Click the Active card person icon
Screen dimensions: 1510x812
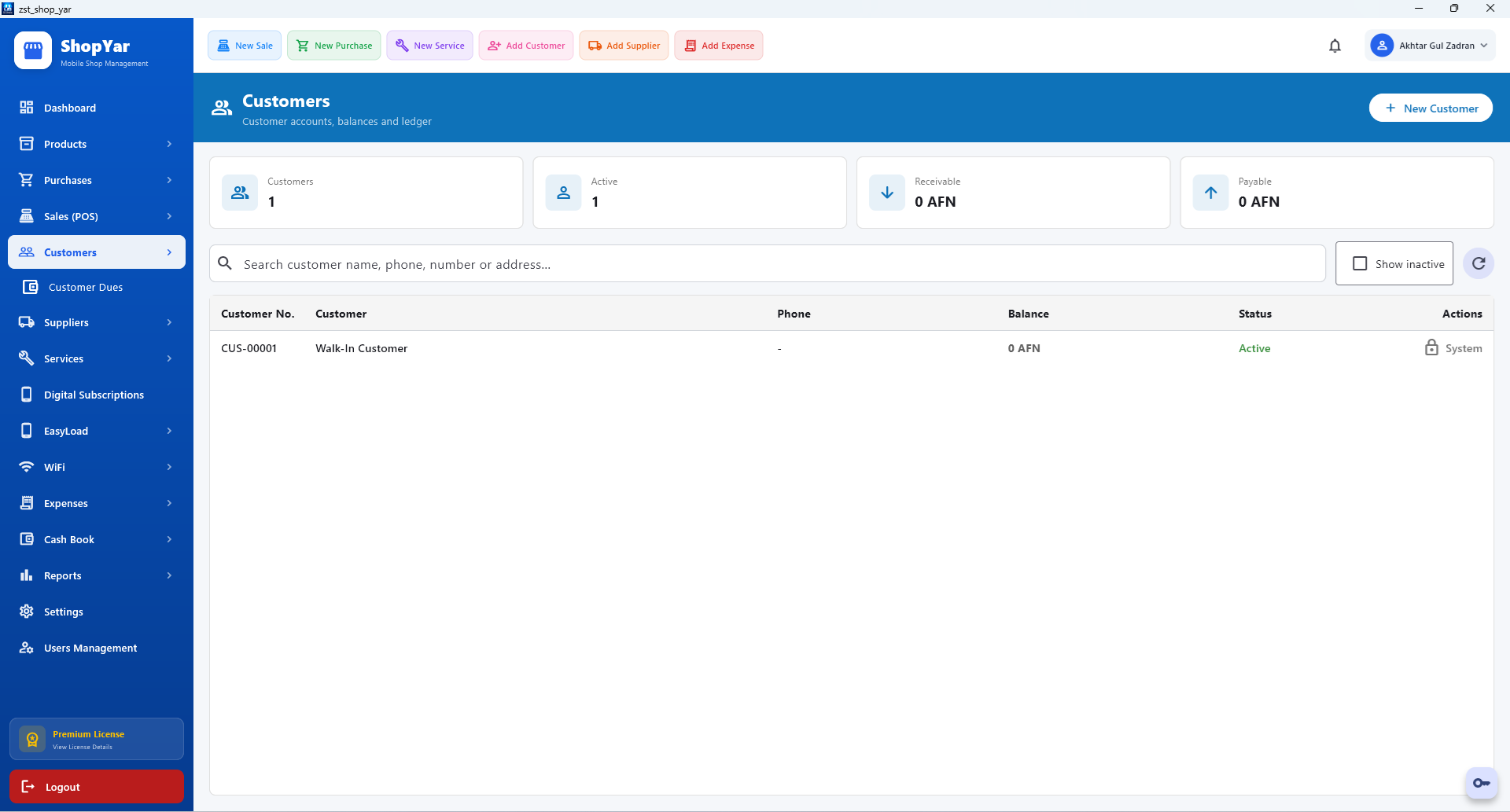[x=564, y=193]
